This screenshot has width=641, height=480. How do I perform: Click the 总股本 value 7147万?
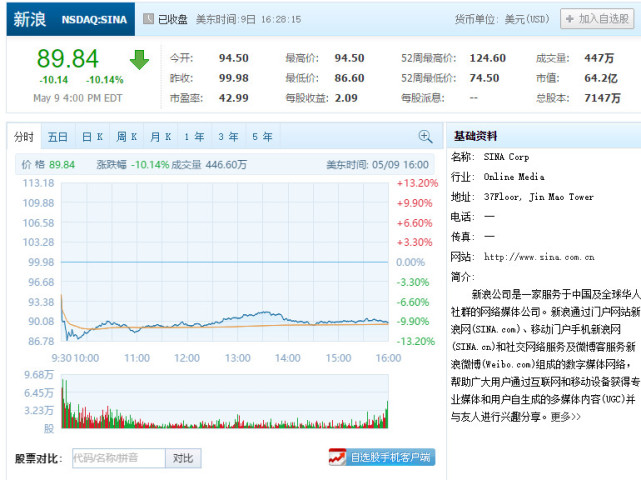tap(602, 98)
